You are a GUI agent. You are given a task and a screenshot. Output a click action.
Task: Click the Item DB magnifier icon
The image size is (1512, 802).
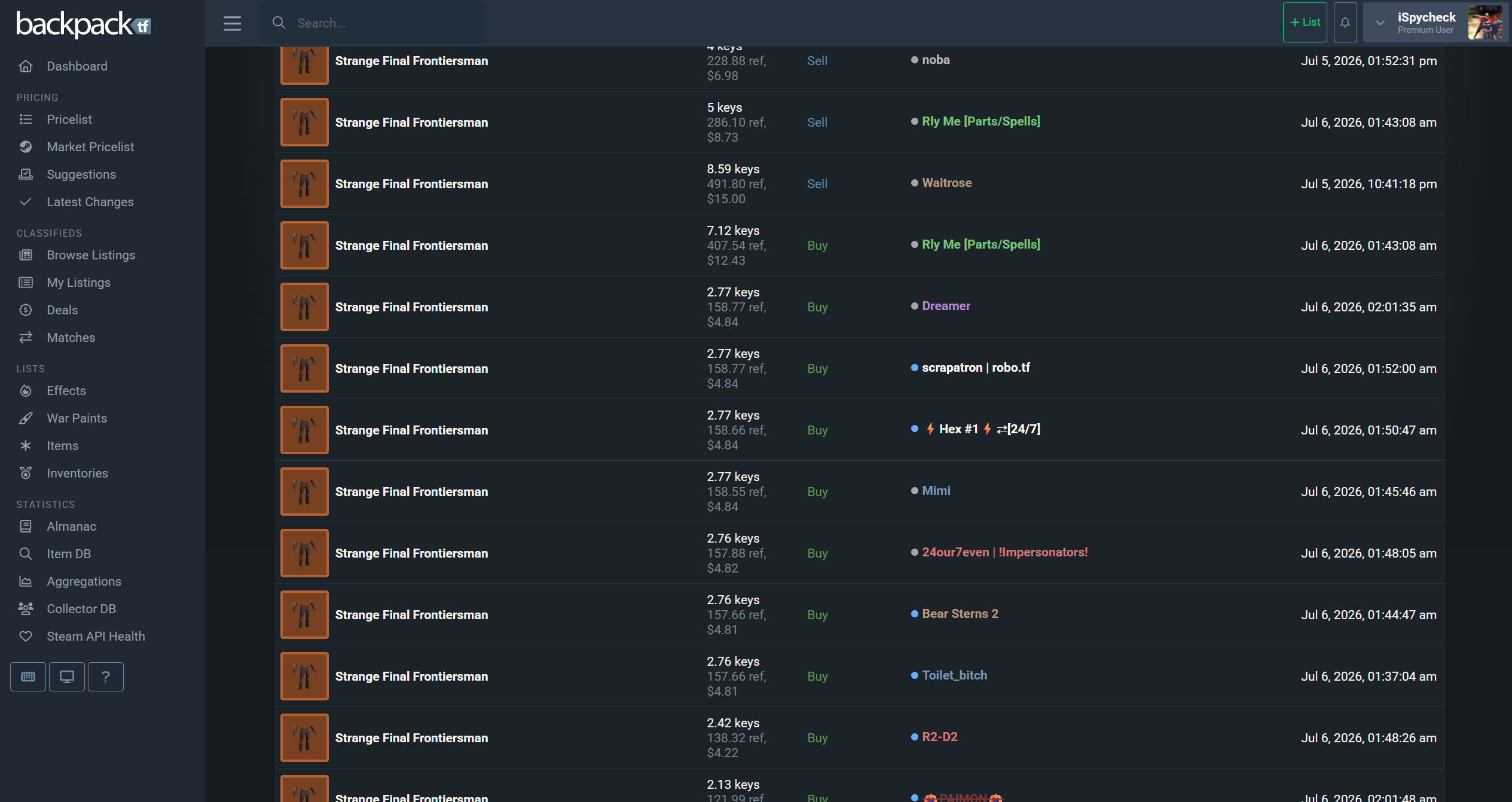pyautogui.click(x=26, y=554)
